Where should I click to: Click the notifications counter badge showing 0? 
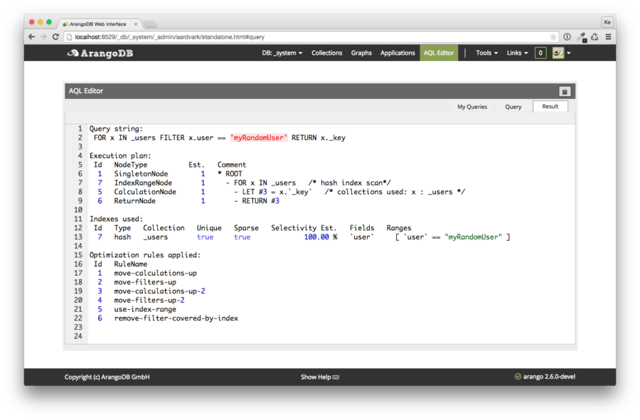(x=540, y=52)
